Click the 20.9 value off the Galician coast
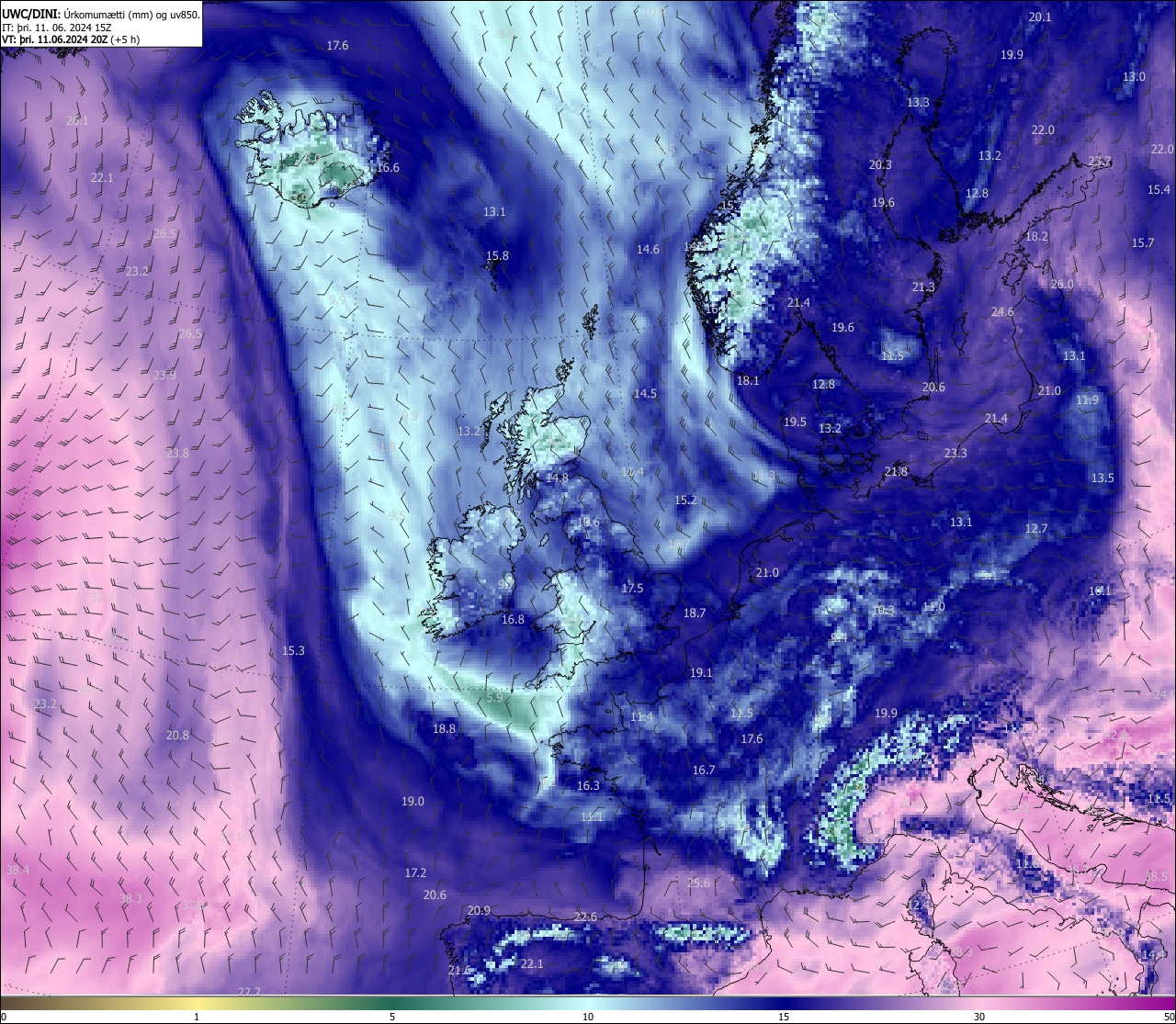The height and width of the screenshot is (1024, 1176). coord(479,911)
